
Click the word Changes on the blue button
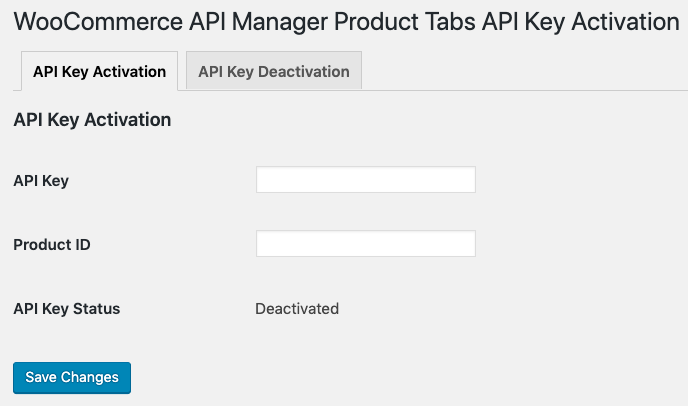point(90,377)
